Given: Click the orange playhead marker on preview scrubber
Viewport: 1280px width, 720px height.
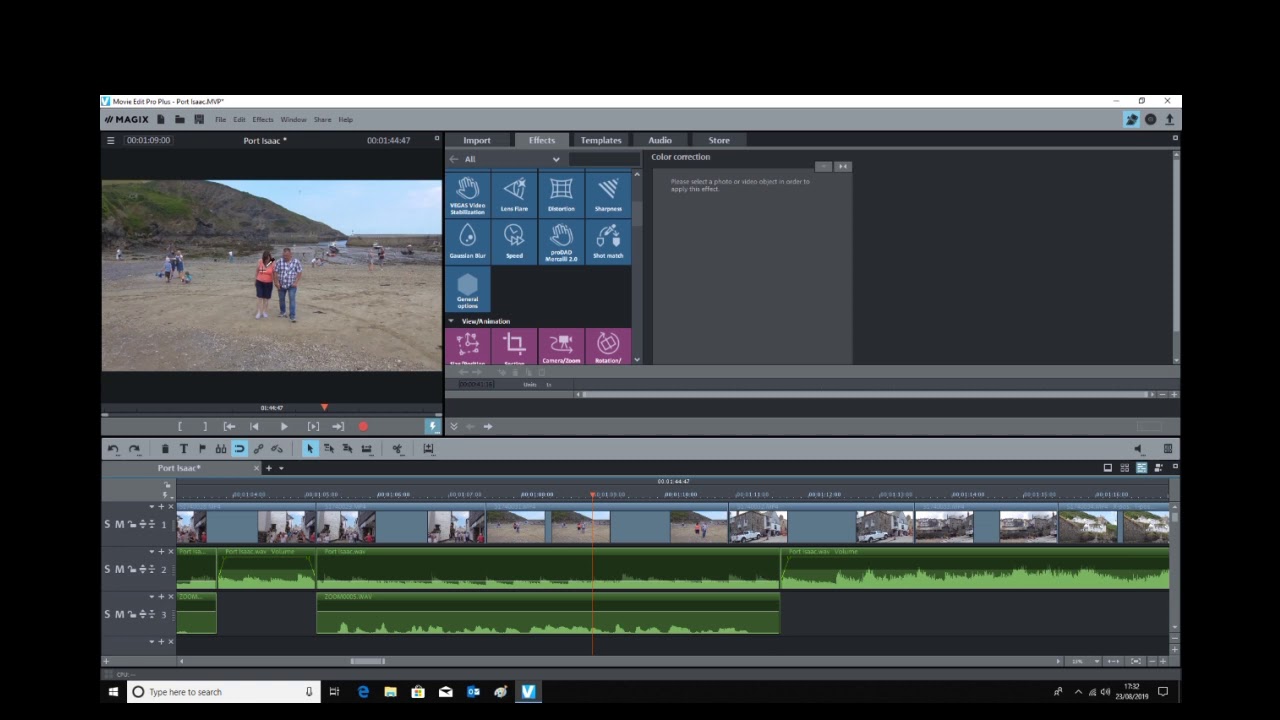Looking at the screenshot, I should (x=324, y=407).
